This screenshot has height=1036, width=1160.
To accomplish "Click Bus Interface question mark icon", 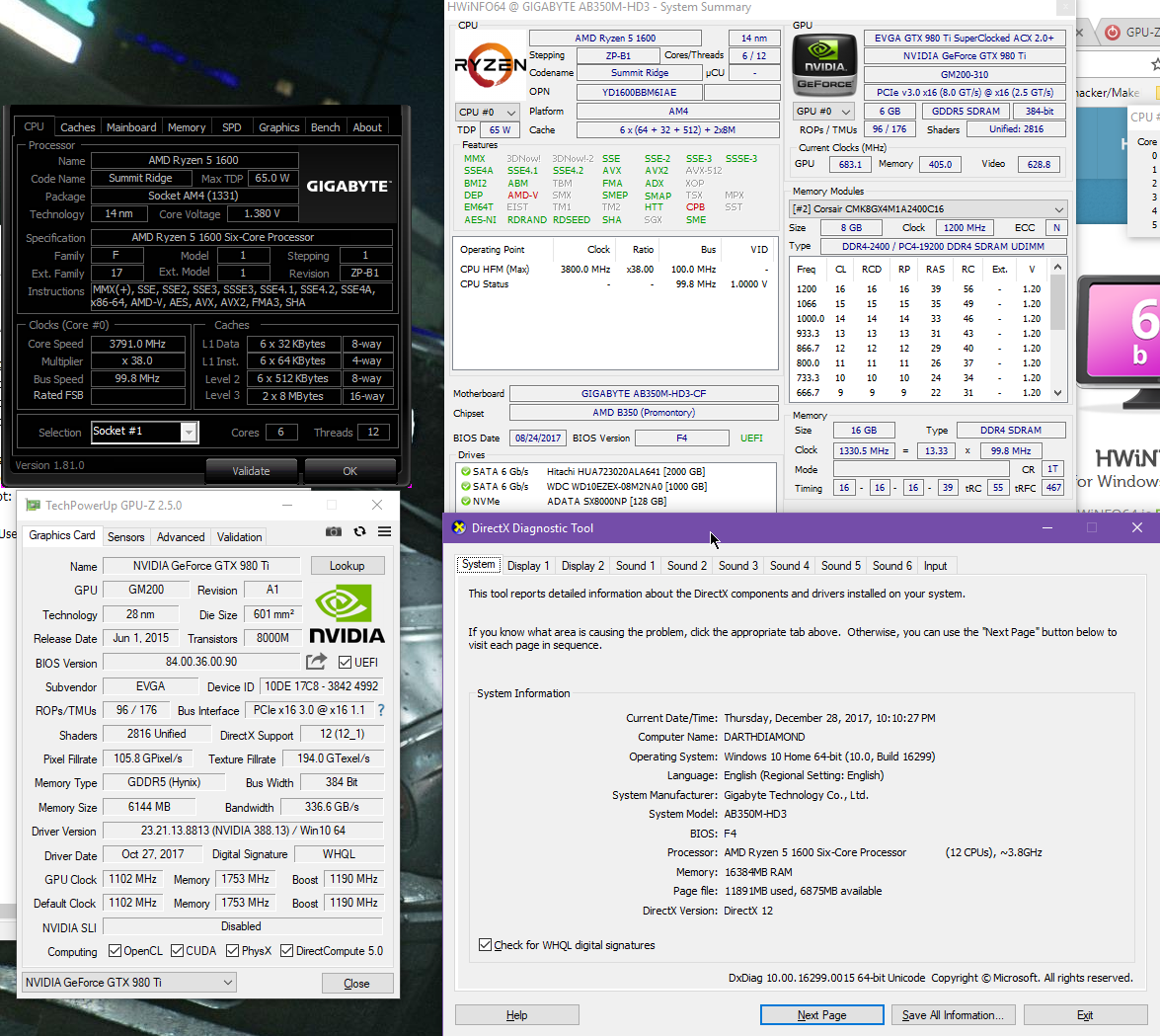I will (x=381, y=710).
